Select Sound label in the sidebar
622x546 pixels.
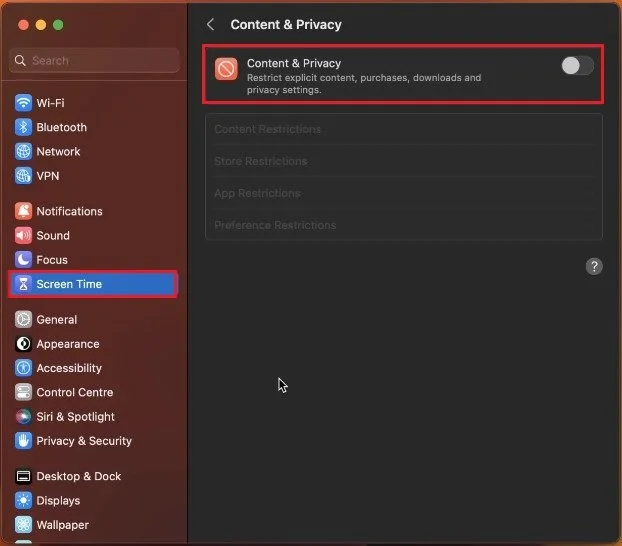53,235
